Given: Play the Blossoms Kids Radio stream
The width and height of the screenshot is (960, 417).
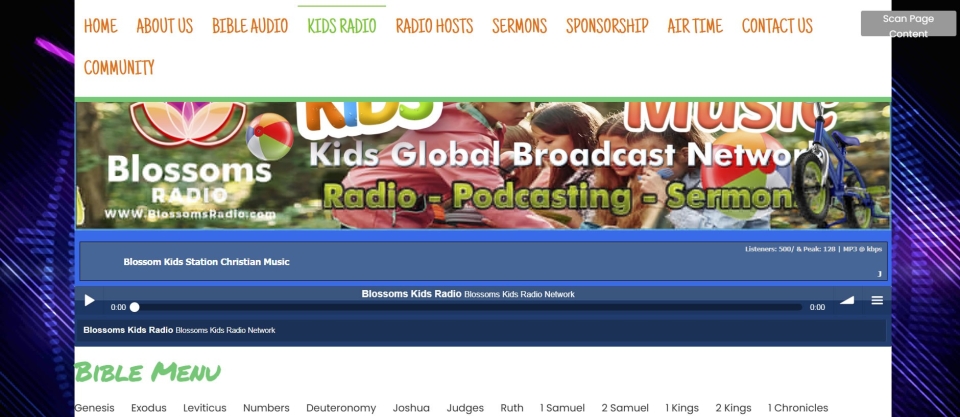Looking at the screenshot, I should pyautogui.click(x=89, y=300).
